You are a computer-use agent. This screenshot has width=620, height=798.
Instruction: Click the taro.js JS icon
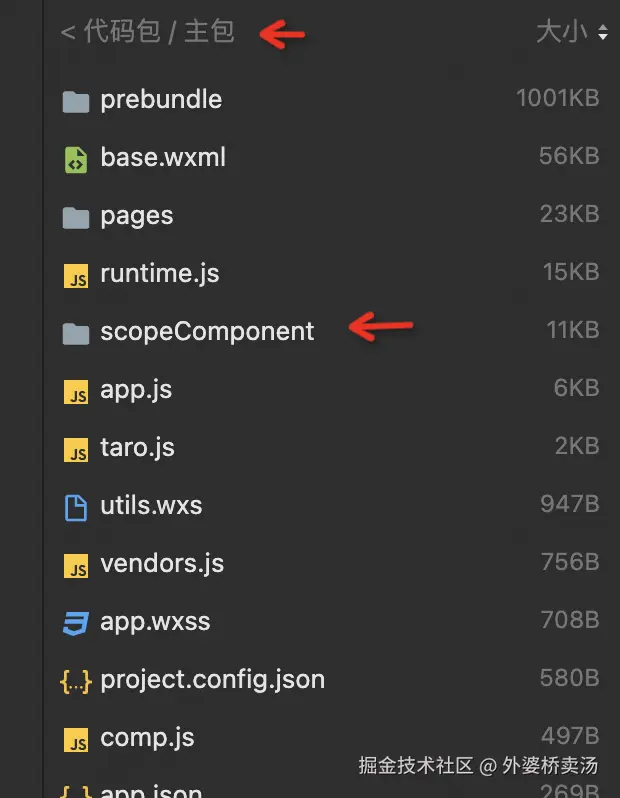click(76, 450)
